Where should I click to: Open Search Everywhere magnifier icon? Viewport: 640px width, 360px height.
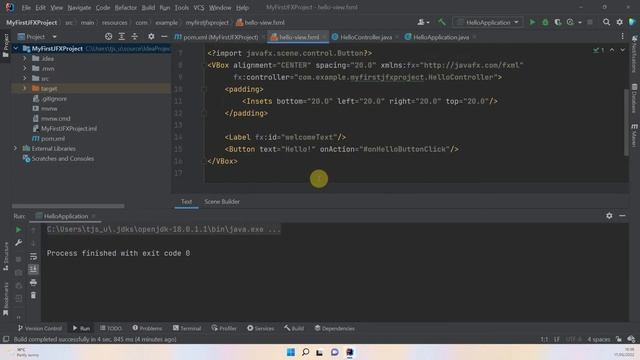point(607,22)
